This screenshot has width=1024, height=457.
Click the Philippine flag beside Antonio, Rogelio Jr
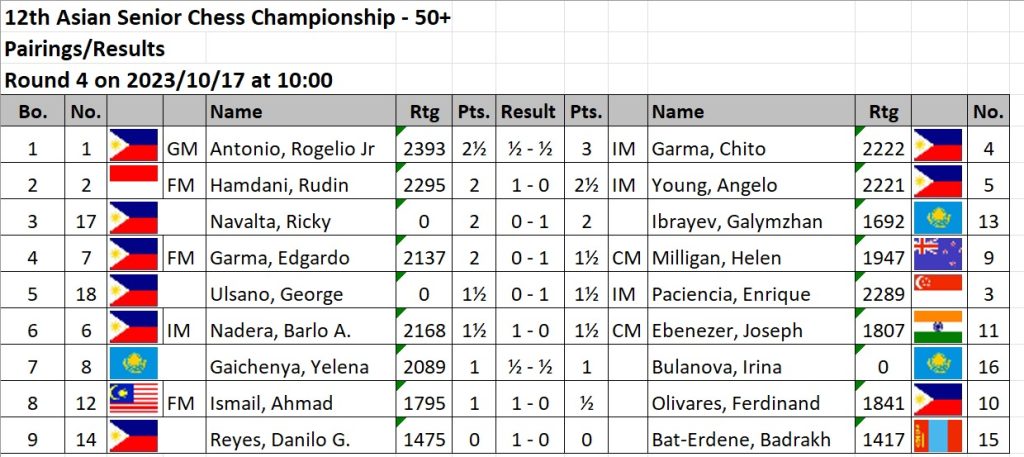coord(134,147)
